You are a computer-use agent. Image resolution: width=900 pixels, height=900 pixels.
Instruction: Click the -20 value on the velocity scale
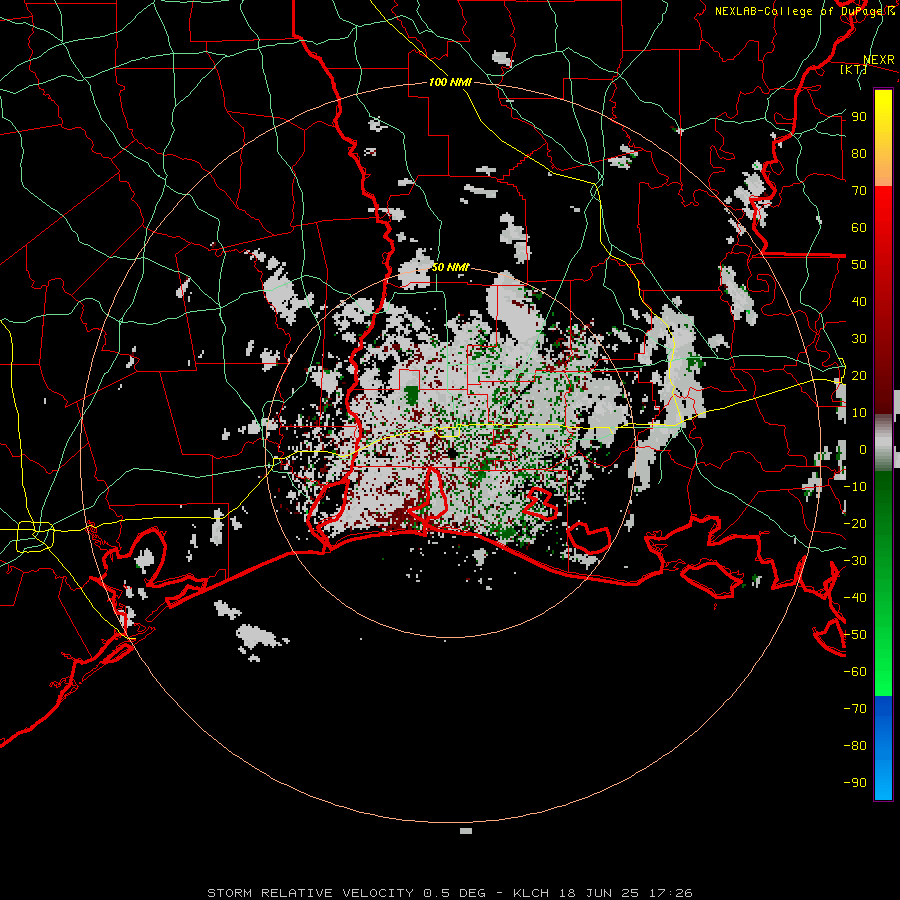(x=855, y=524)
